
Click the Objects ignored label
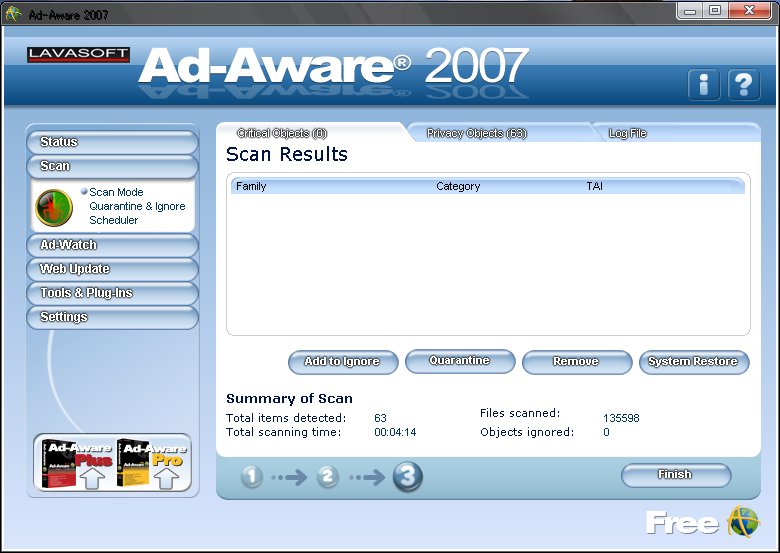click(x=527, y=432)
